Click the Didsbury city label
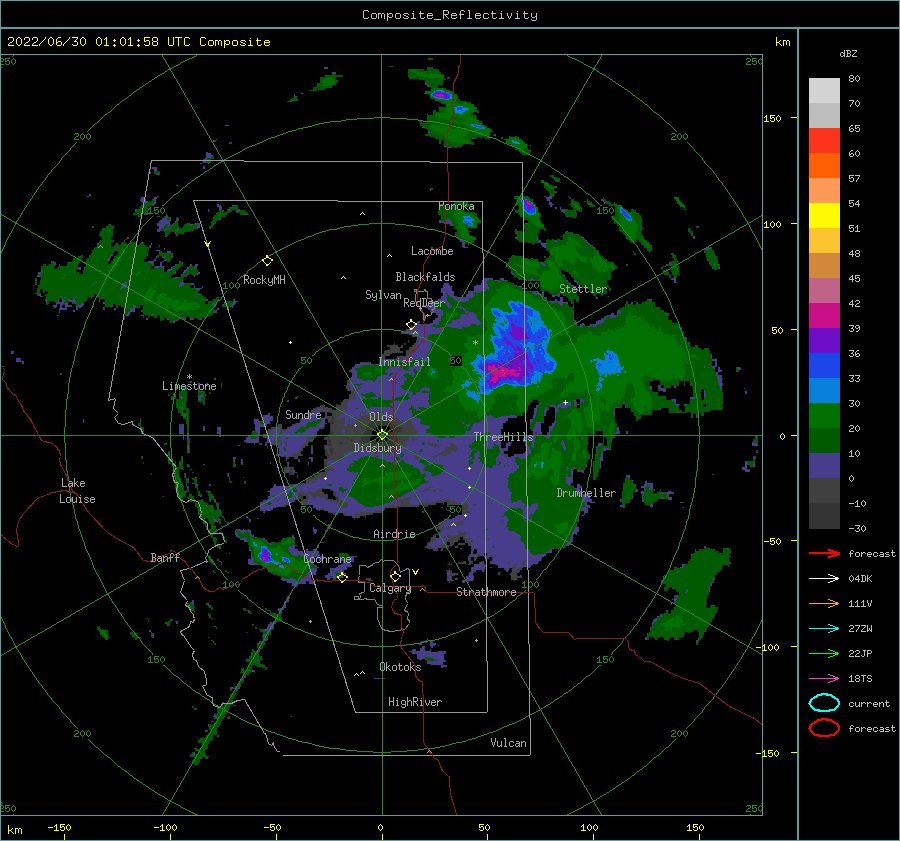900x841 pixels. pos(378,448)
